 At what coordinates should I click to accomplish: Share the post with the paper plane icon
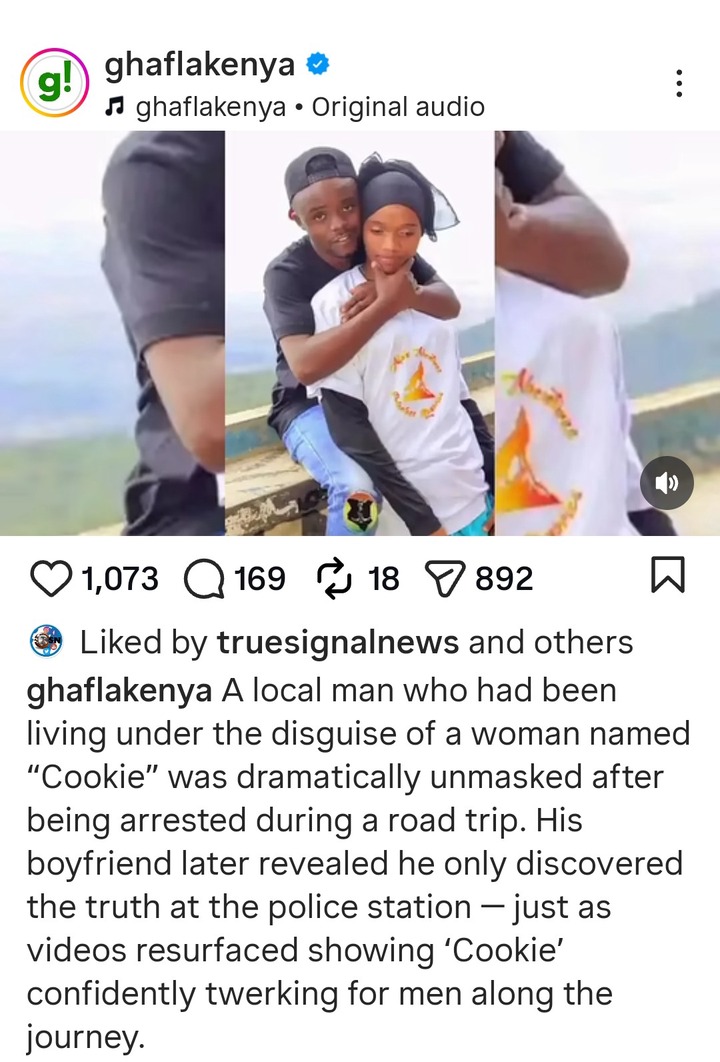pyautogui.click(x=444, y=580)
